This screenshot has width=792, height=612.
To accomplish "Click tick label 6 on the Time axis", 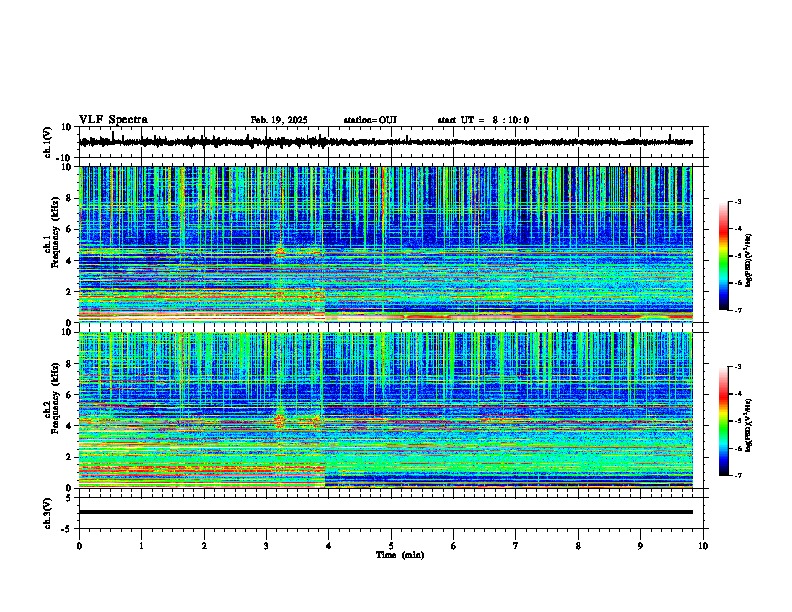I will [x=454, y=546].
